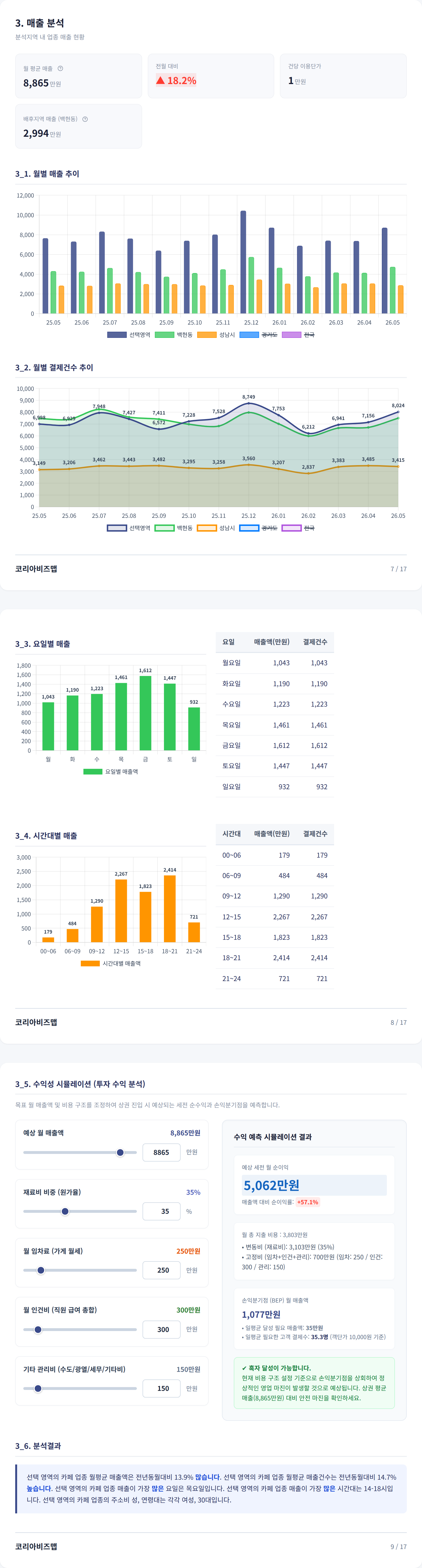Click the 00~06 row label in the time table
The width and height of the screenshot is (422, 1568).
231,855
